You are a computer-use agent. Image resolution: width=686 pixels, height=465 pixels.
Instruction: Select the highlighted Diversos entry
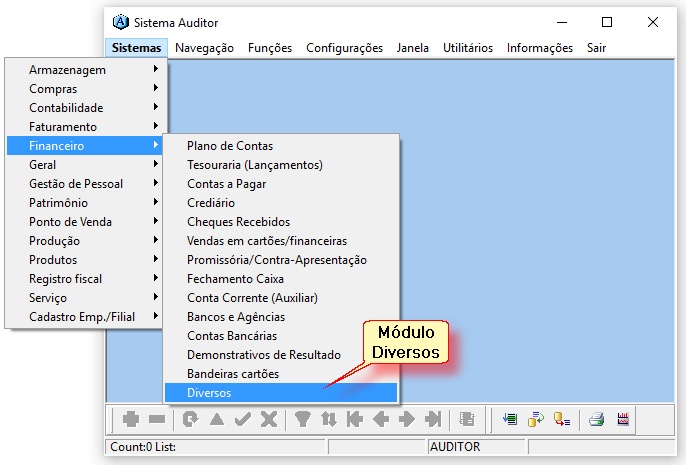coord(281,393)
